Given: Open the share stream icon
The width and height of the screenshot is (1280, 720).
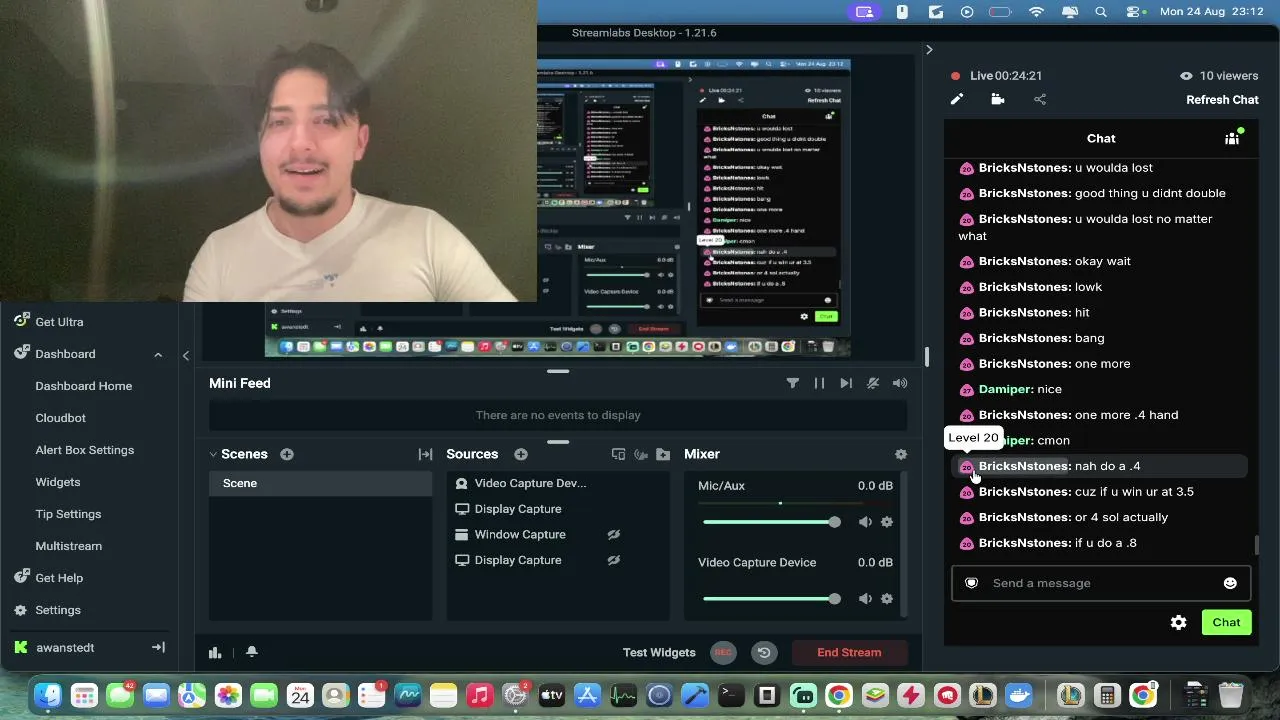Looking at the screenshot, I should [1040, 99].
